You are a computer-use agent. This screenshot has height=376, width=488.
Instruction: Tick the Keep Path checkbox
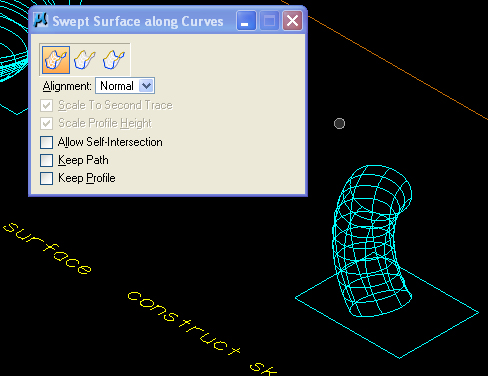click(x=46, y=160)
